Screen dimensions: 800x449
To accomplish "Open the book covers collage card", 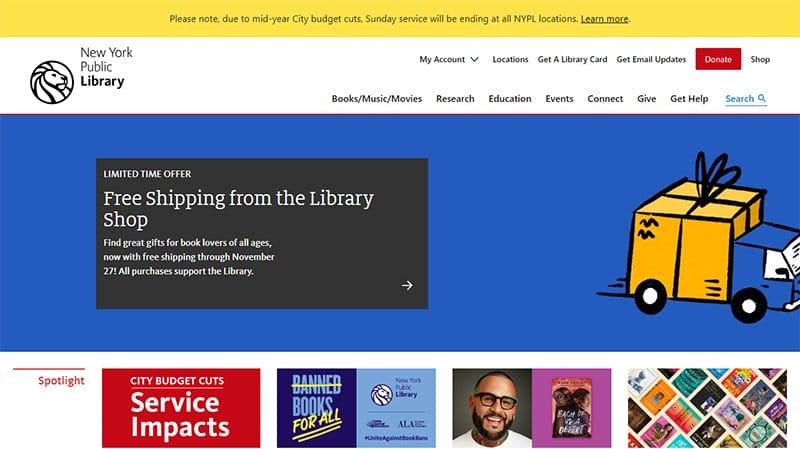I will click(707, 408).
